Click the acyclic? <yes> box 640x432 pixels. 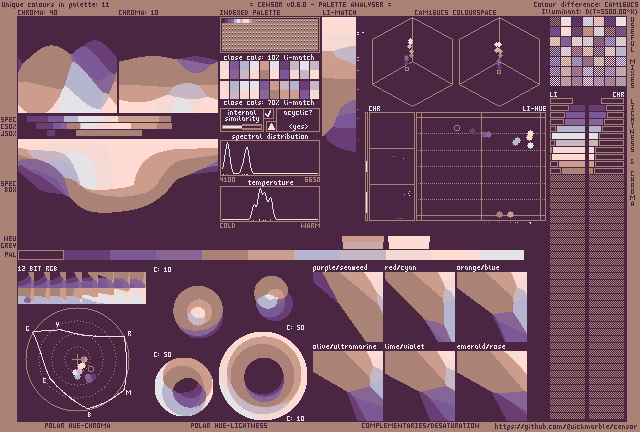click(298, 120)
